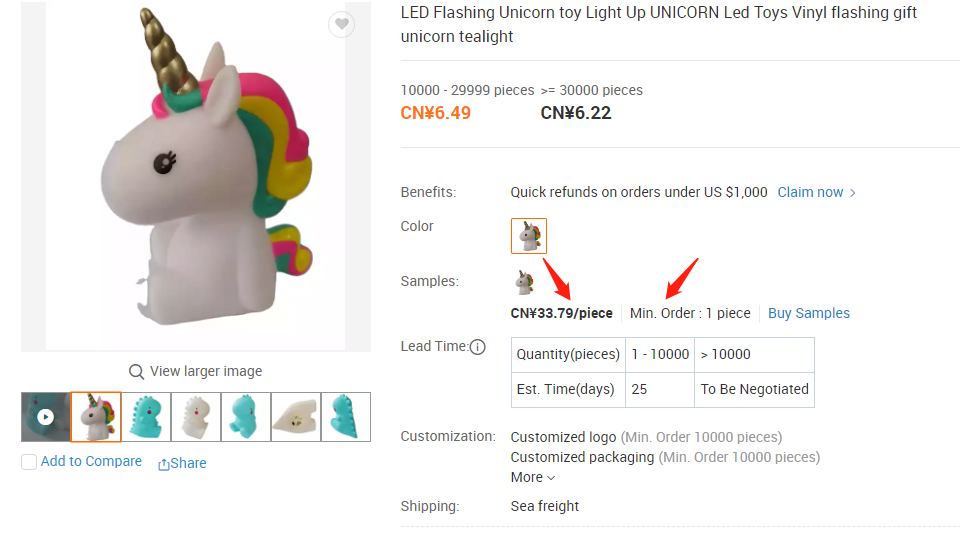Click the View larger image text
This screenshot has width=960, height=540.
click(x=206, y=372)
